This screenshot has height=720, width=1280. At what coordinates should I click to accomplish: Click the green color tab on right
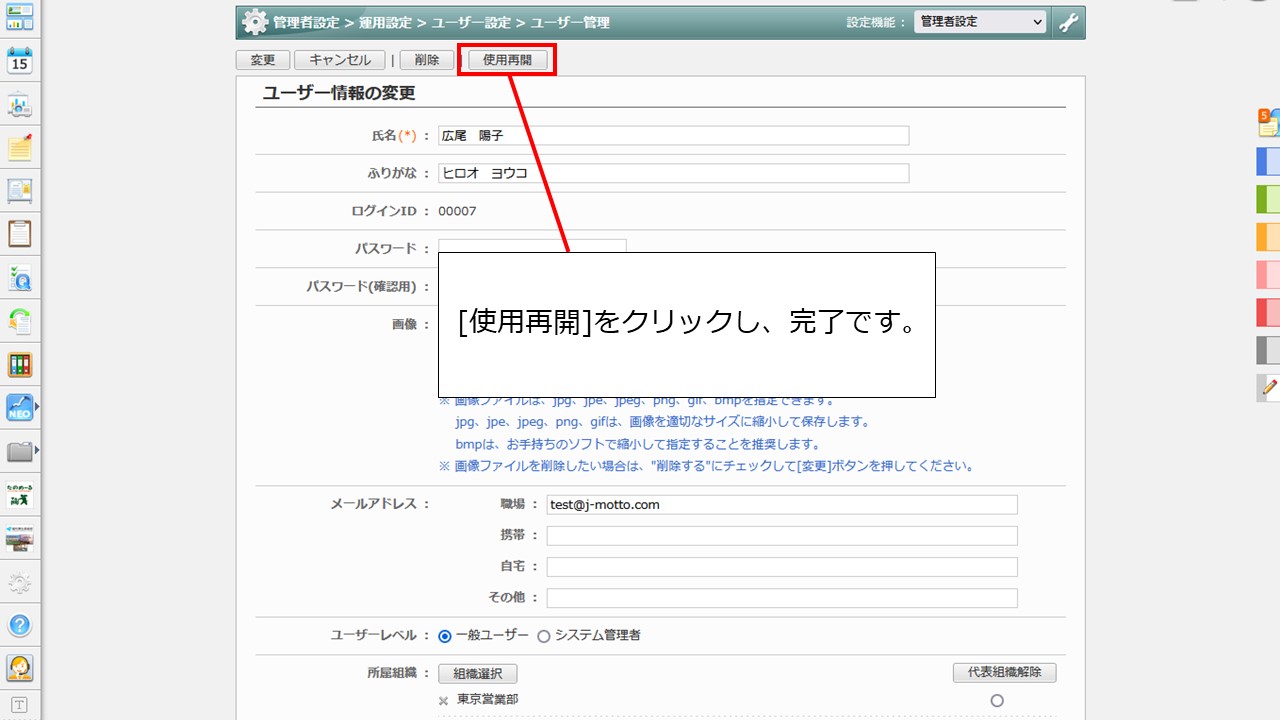1268,199
